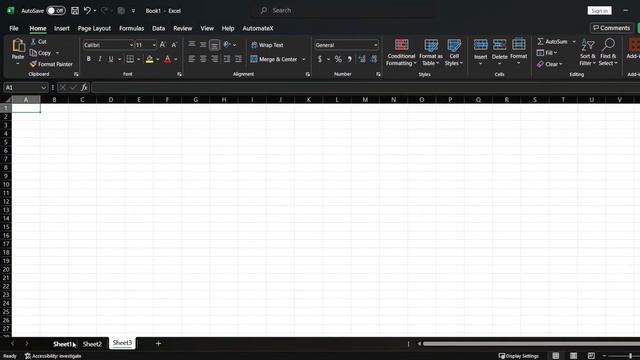Open the Clear dropdown
The width and height of the screenshot is (640, 360).
click(550, 64)
